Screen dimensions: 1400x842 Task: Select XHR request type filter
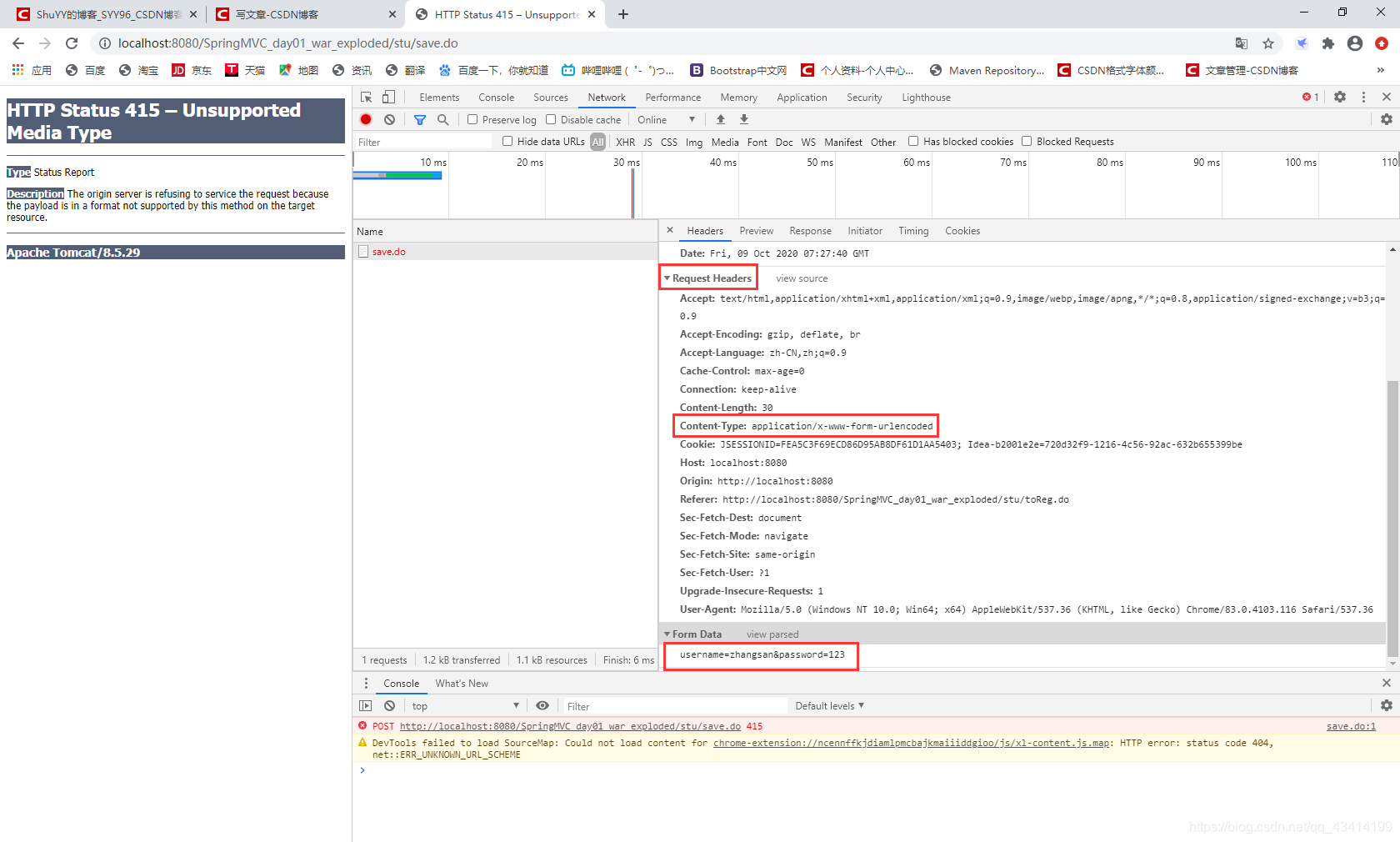click(625, 143)
